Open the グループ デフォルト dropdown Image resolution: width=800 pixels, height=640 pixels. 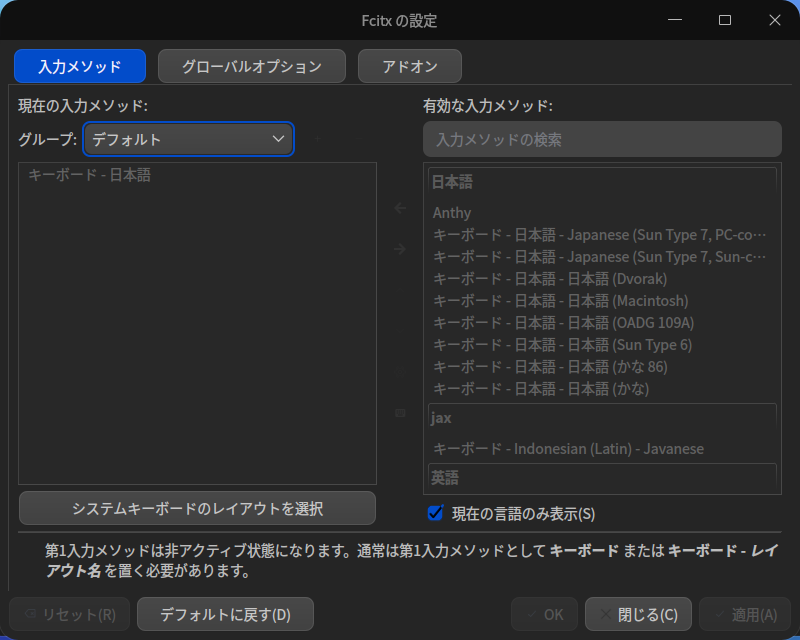[x=188, y=139]
